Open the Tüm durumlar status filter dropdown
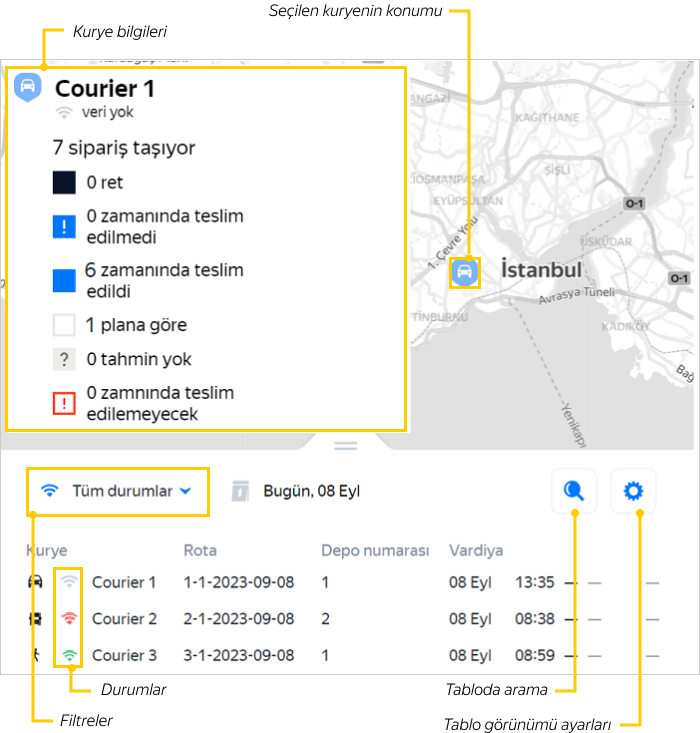Image resolution: width=700 pixels, height=733 pixels. (x=118, y=491)
